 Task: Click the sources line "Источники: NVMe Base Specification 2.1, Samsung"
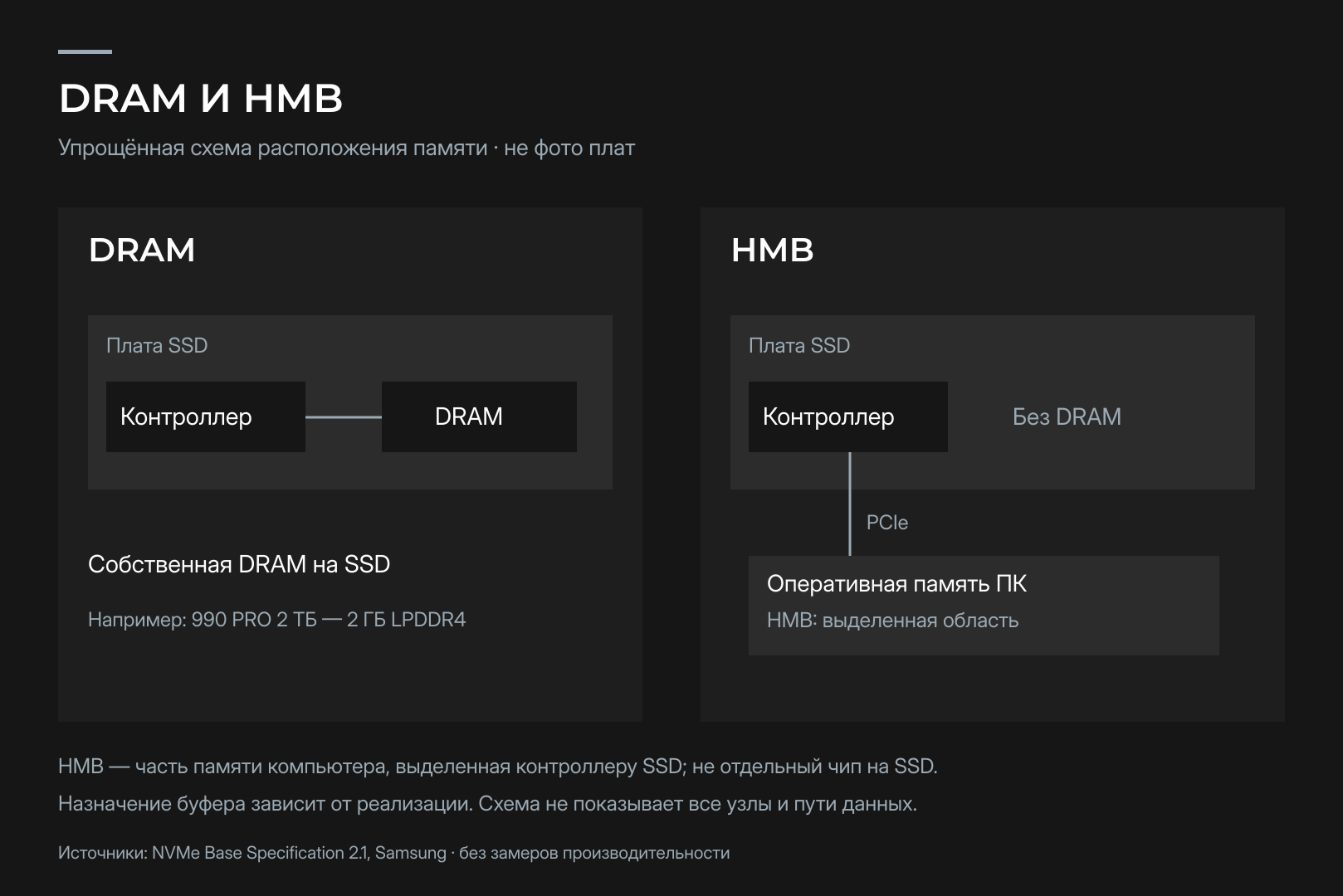click(x=252, y=853)
